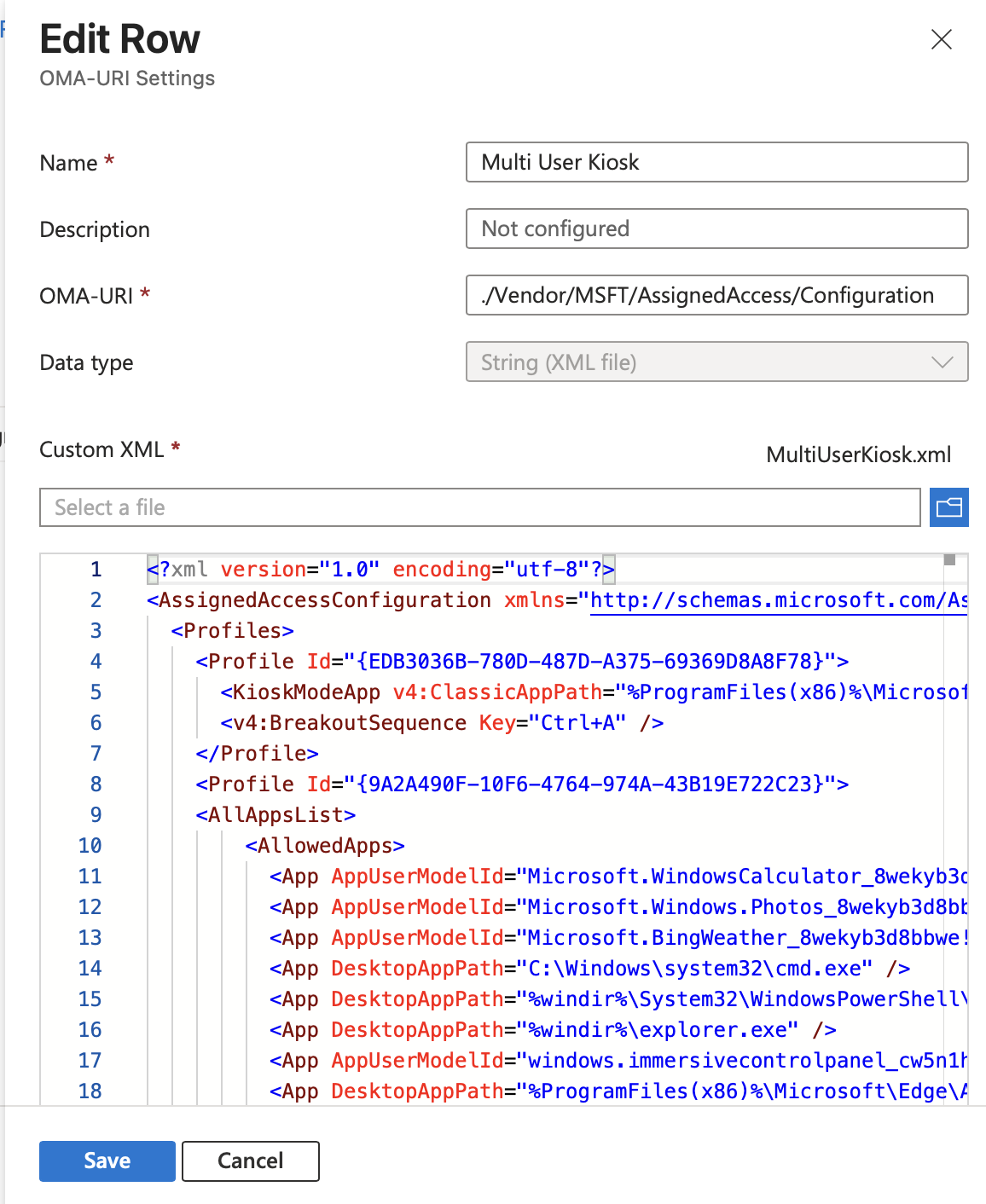
Task: Click the AllAppsList tag on line 9
Action: click(x=275, y=815)
